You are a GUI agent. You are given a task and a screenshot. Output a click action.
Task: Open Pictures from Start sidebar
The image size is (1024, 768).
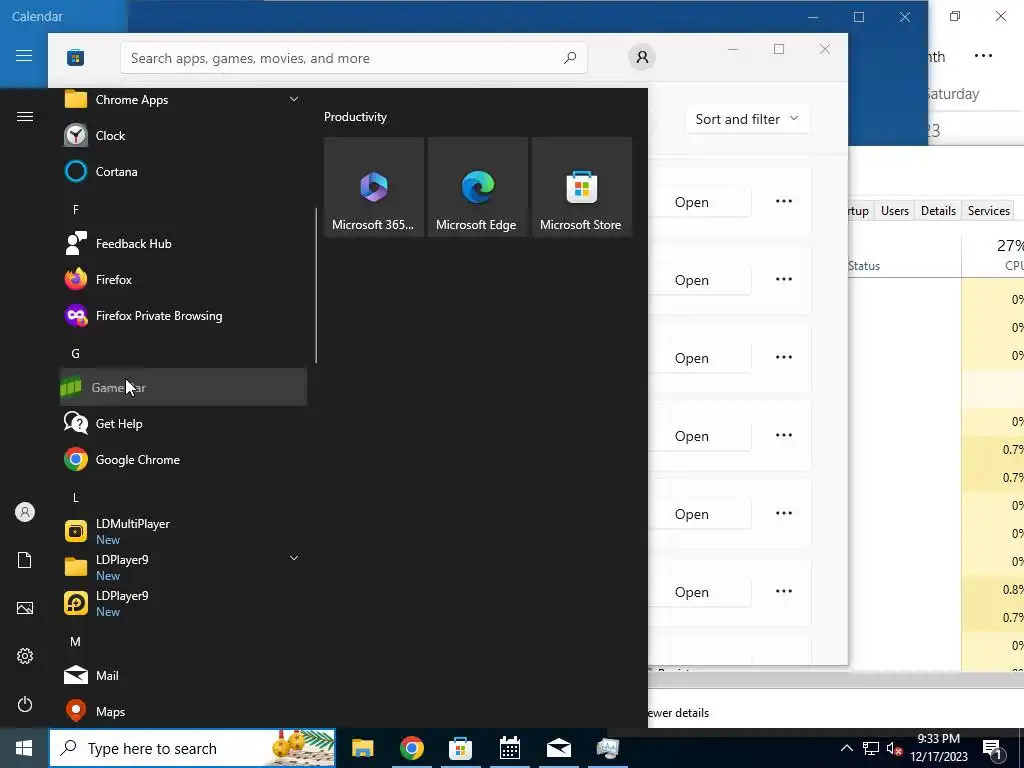25,608
